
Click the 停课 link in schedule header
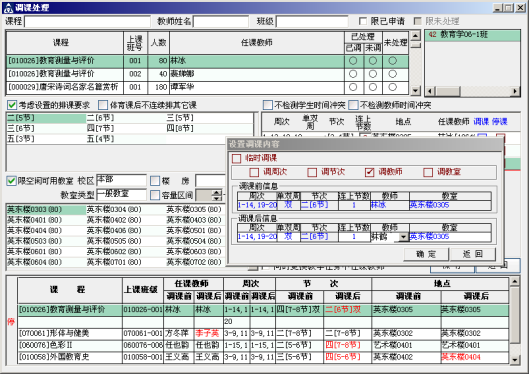point(500,121)
